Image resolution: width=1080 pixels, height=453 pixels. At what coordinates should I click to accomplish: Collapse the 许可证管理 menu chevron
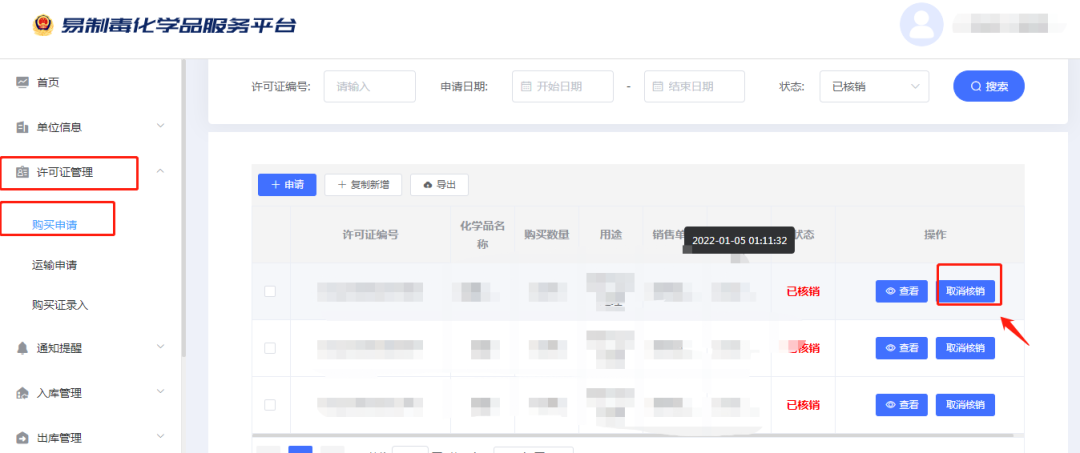pyautogui.click(x=160, y=172)
